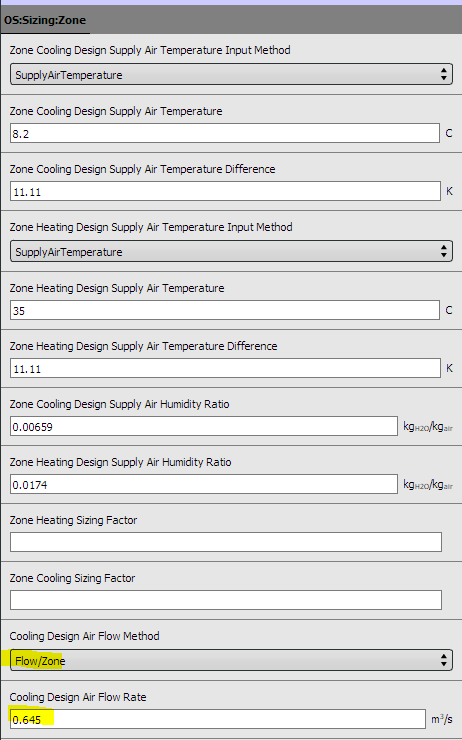Open Zone Heating Design Supply Air Temperature Input Method dropdown
Image resolution: width=462 pixels, height=740 pixels.
point(231,252)
